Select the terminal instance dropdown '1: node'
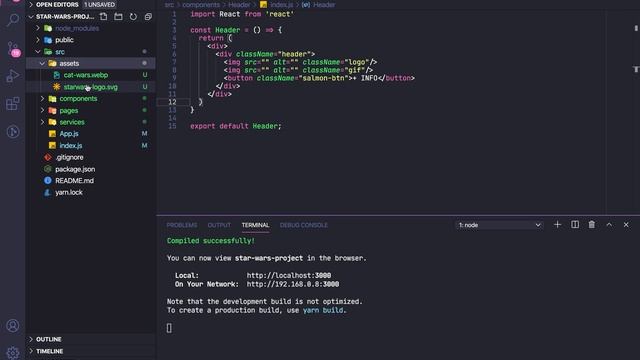The height and width of the screenshot is (360, 640). [x=499, y=225]
